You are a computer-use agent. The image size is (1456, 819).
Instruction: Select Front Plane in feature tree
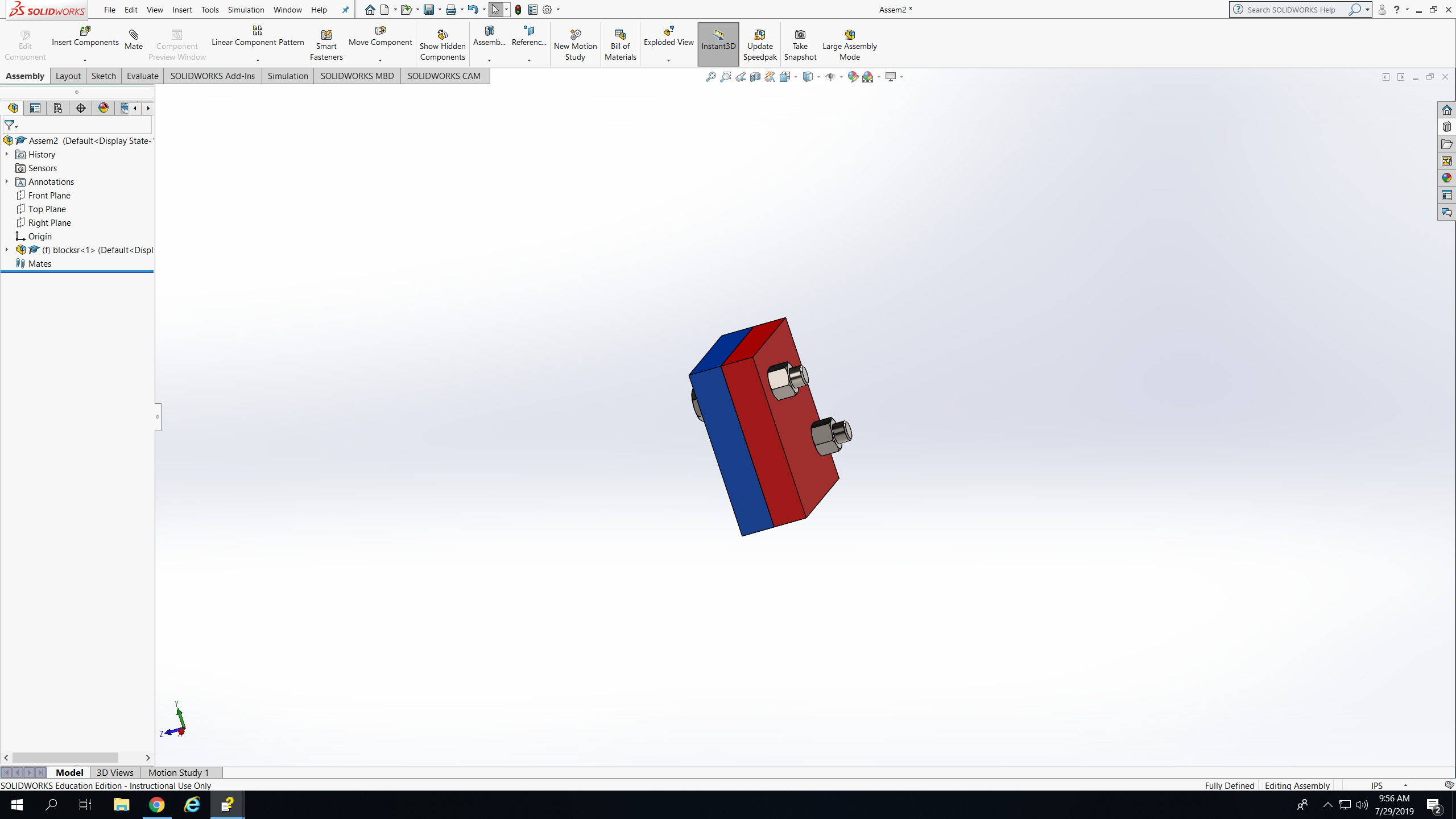49,195
